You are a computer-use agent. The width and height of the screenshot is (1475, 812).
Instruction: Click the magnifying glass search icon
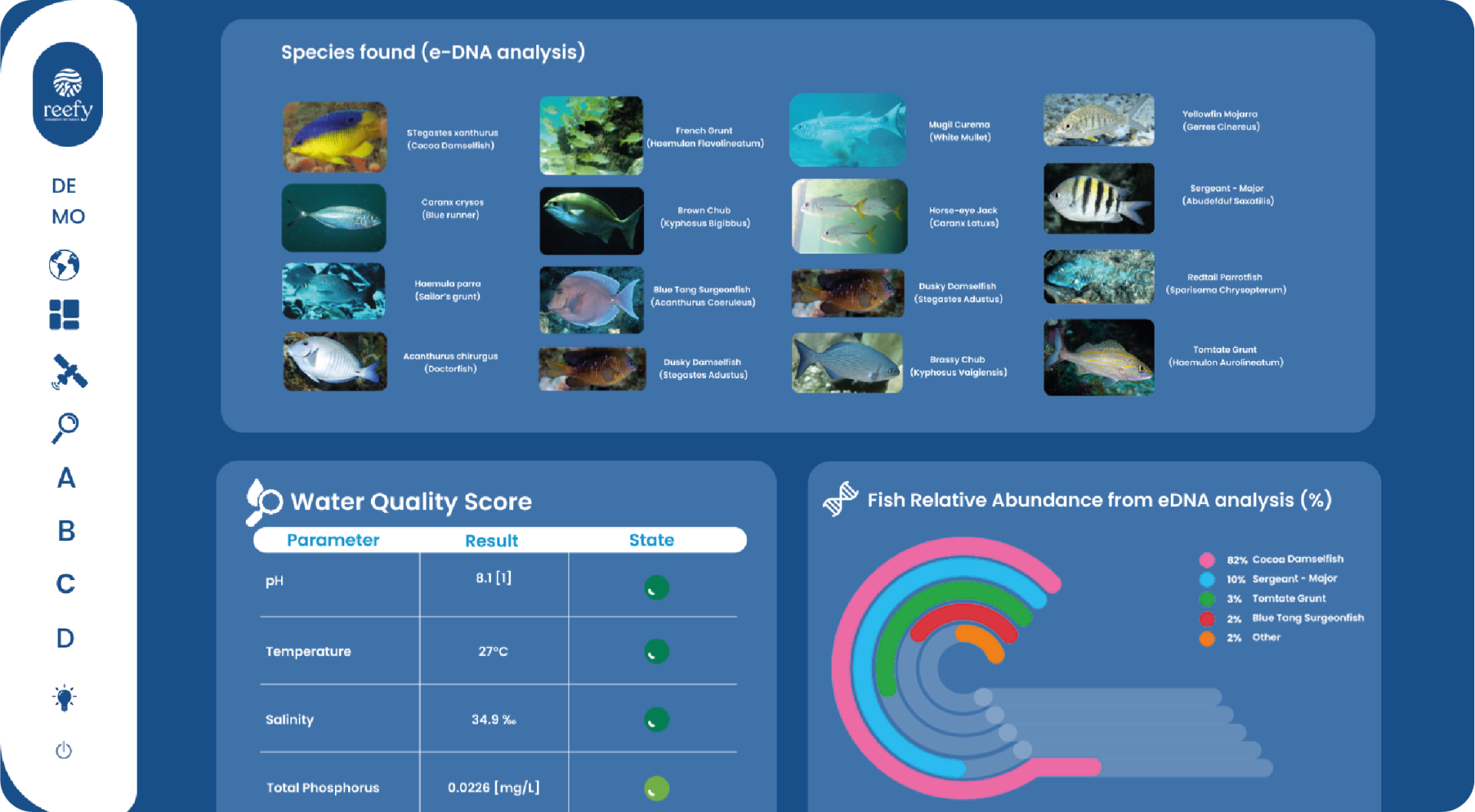pyautogui.click(x=65, y=428)
